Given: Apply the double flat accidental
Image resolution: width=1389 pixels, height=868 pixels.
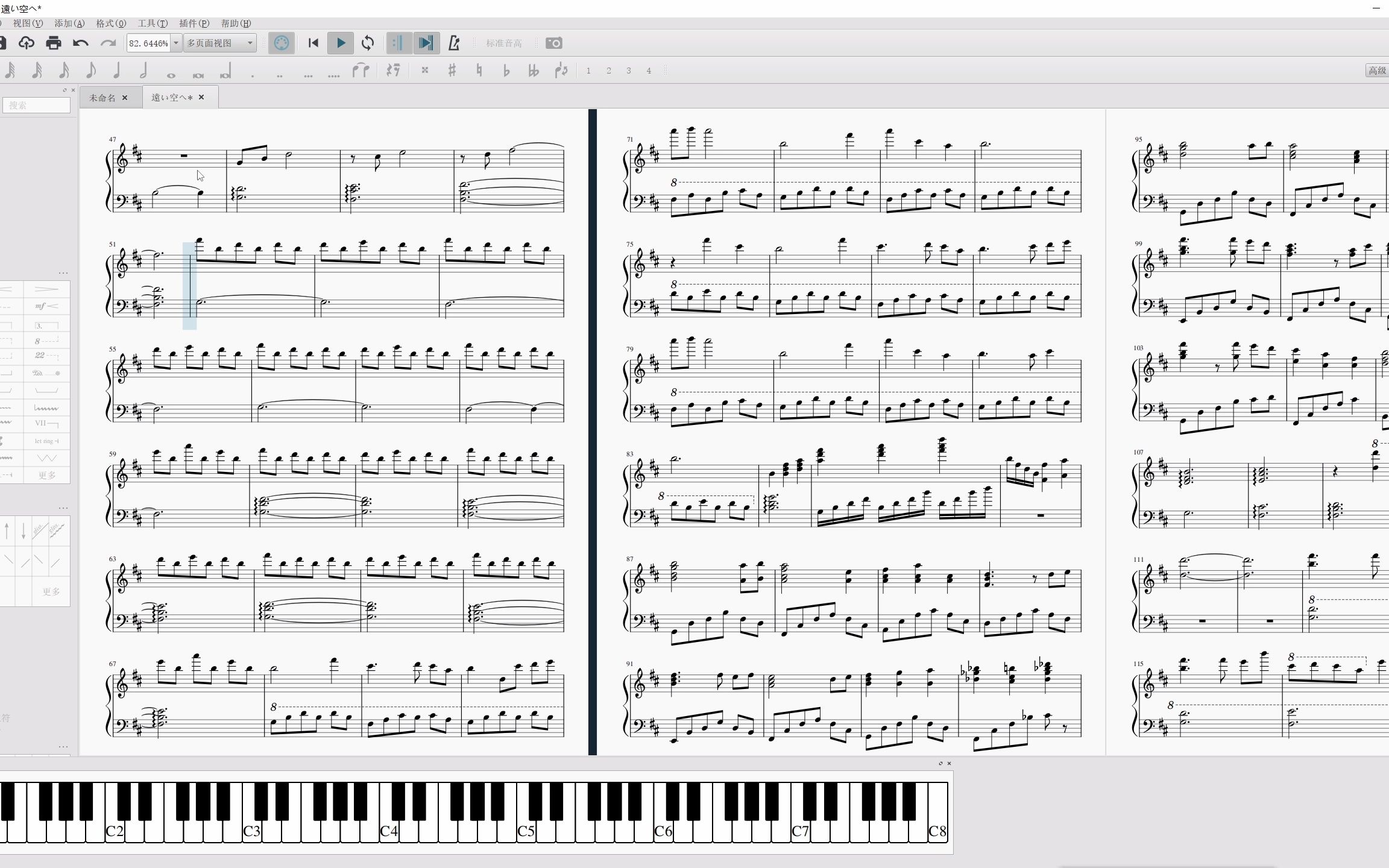Looking at the screenshot, I should [x=534, y=71].
